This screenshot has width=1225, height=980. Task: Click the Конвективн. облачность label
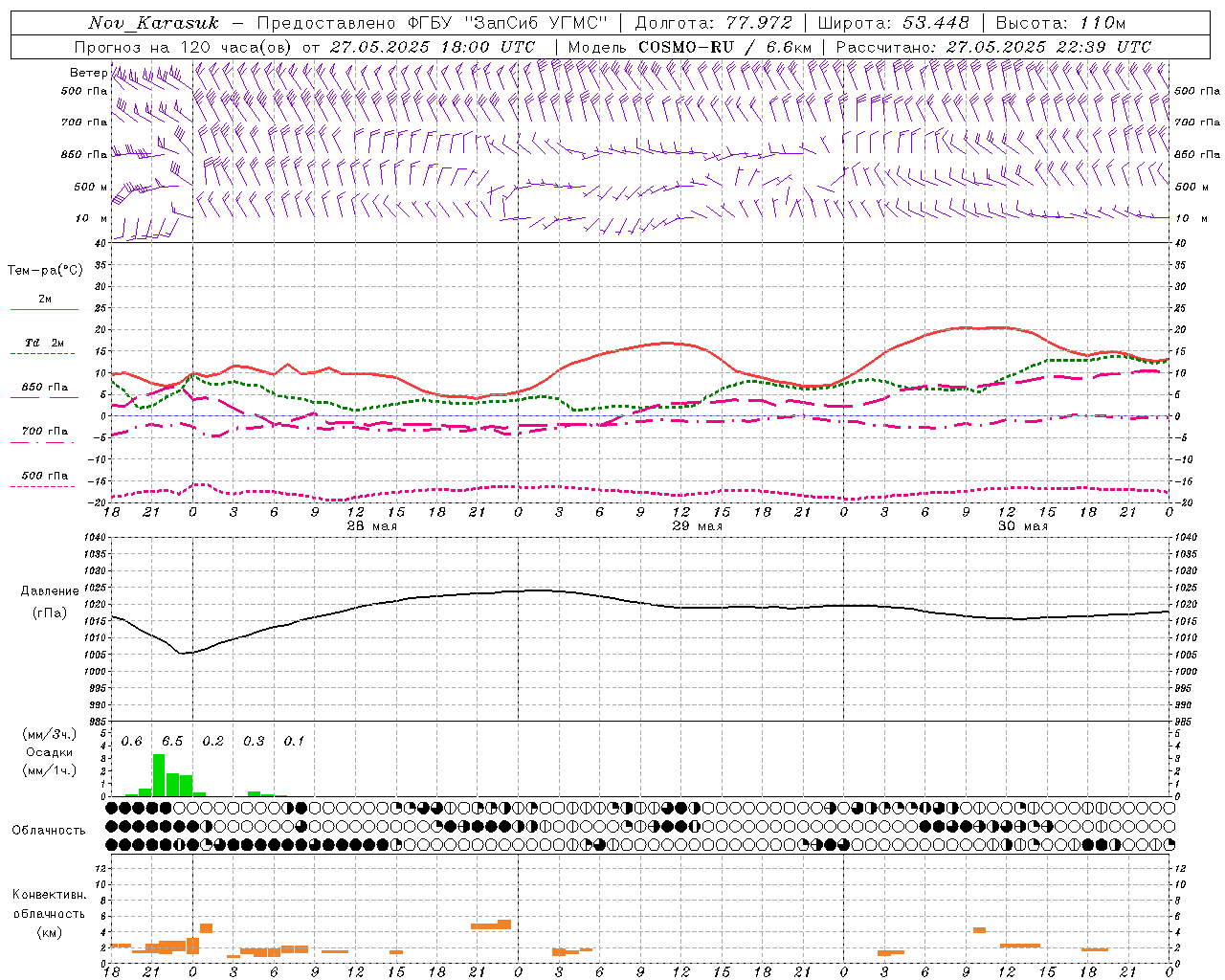(49, 904)
